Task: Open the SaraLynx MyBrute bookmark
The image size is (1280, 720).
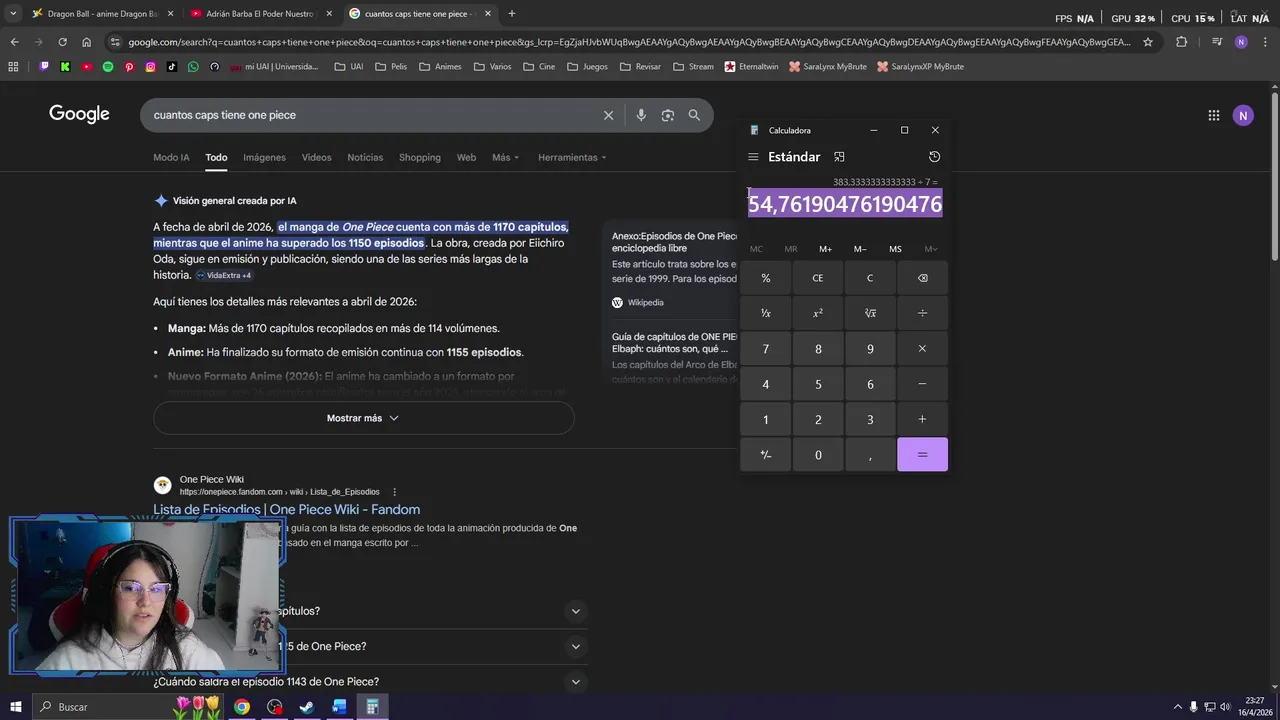Action: tap(827, 67)
